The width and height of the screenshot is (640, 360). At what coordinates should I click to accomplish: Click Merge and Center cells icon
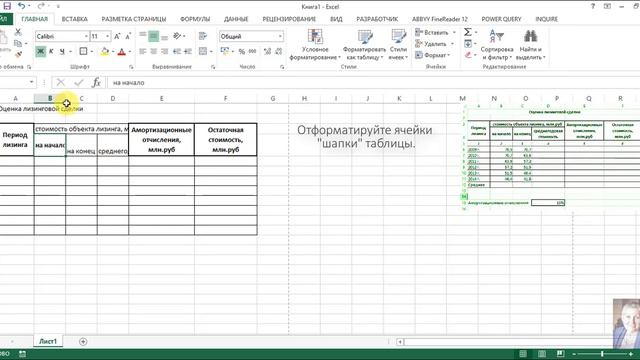[x=203, y=51]
